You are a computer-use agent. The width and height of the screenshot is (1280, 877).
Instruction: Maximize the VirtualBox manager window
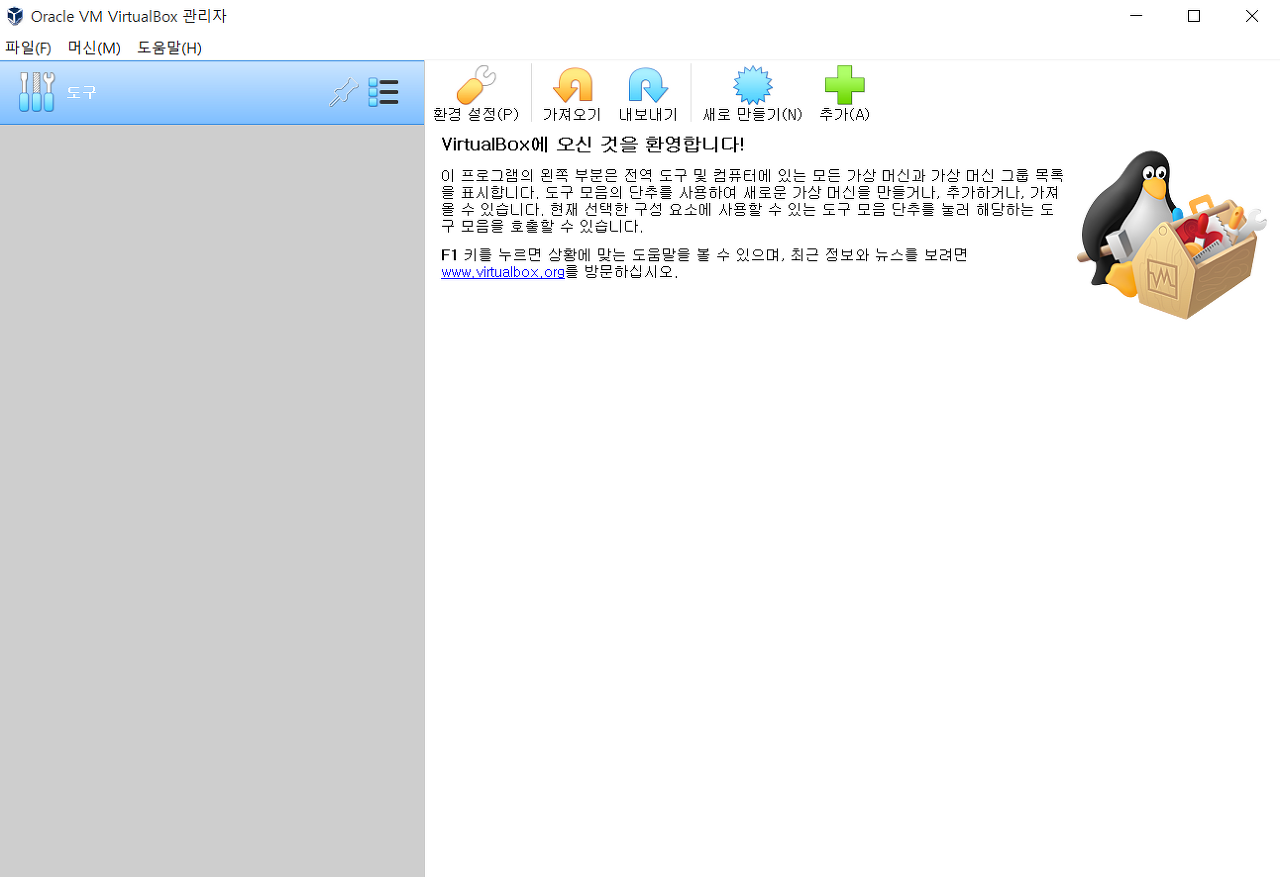pyautogui.click(x=1194, y=16)
